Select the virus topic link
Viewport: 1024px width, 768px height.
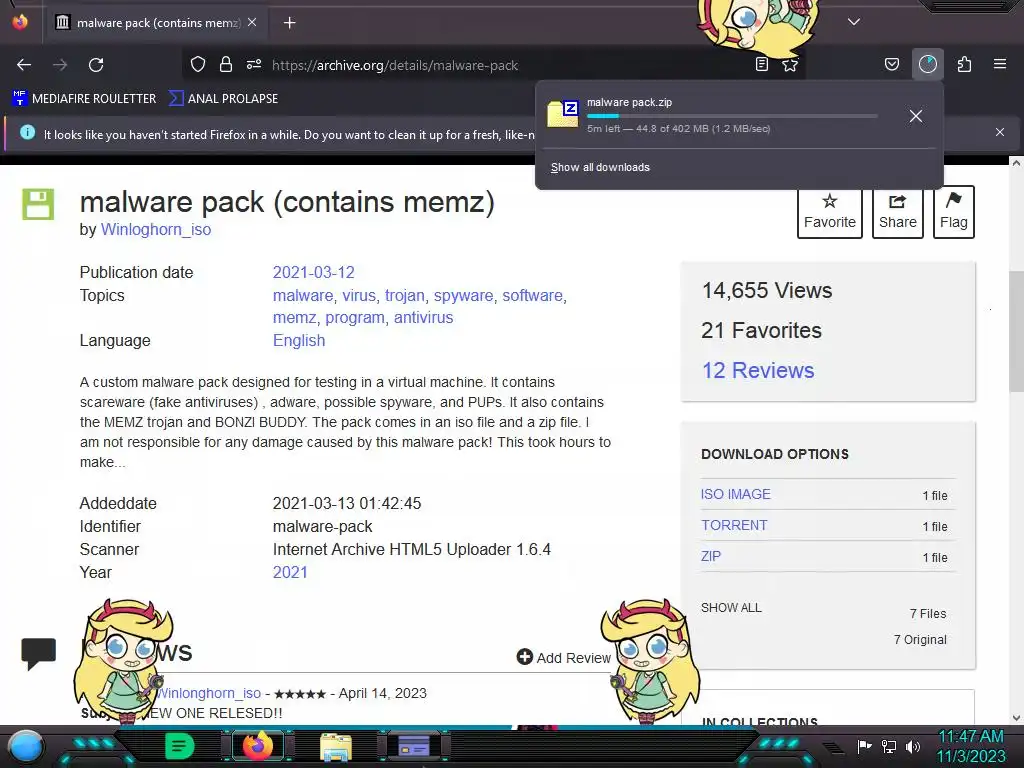(x=359, y=295)
